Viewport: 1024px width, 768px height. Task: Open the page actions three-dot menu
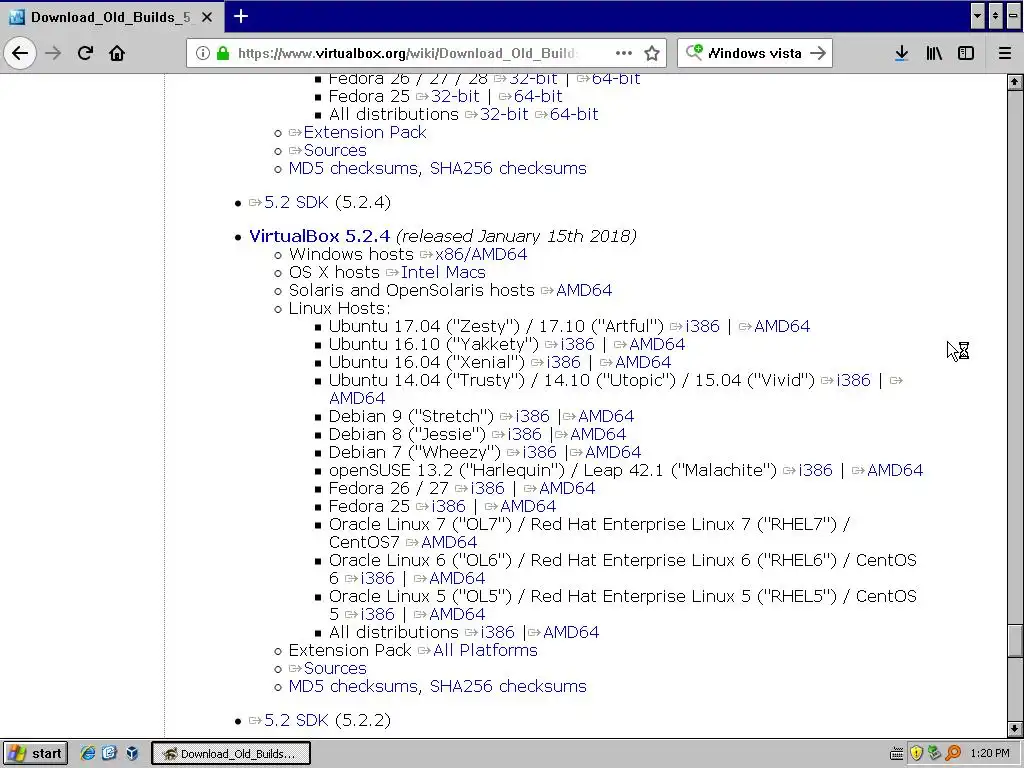click(624, 53)
